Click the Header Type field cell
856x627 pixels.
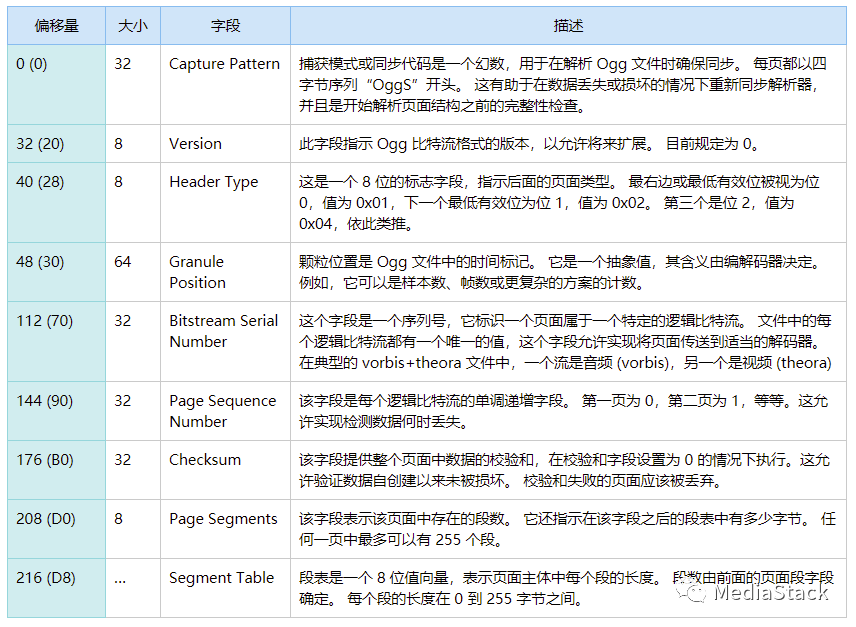point(213,182)
